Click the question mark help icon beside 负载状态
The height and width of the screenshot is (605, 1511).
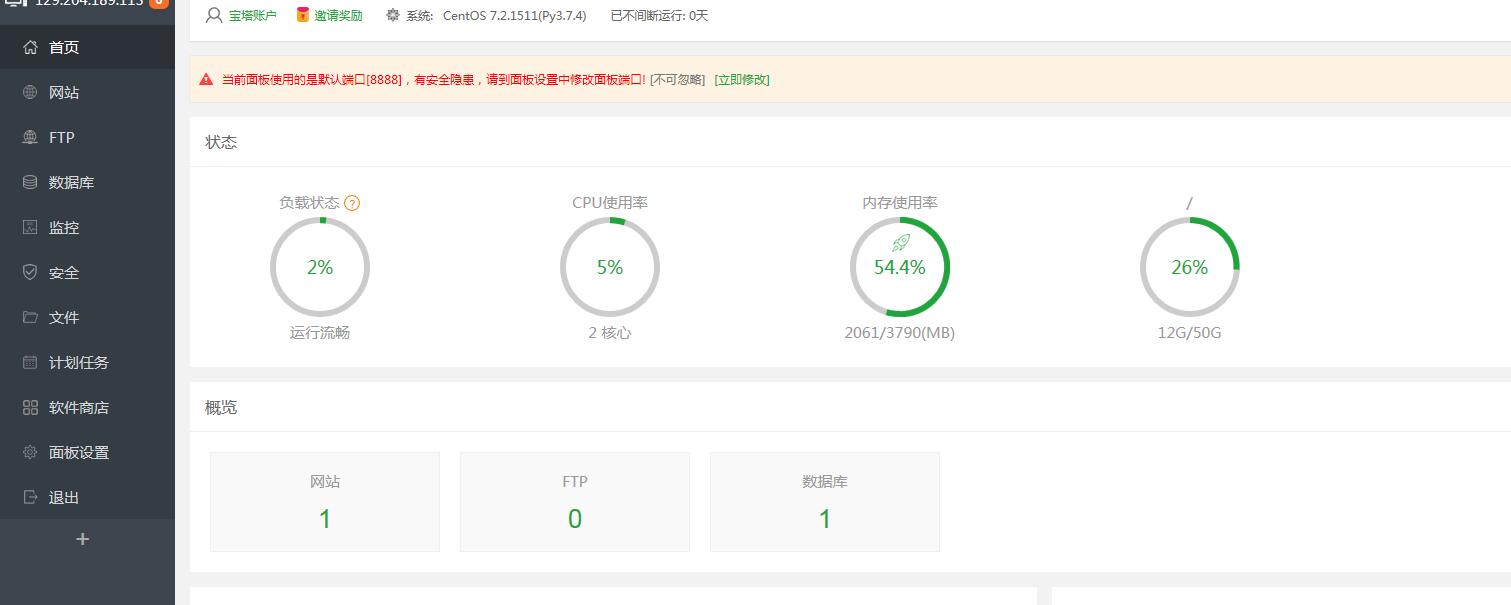[352, 203]
